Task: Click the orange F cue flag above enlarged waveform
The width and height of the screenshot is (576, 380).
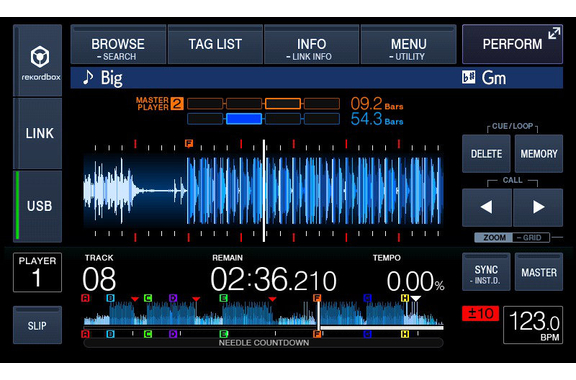Action: (x=189, y=143)
